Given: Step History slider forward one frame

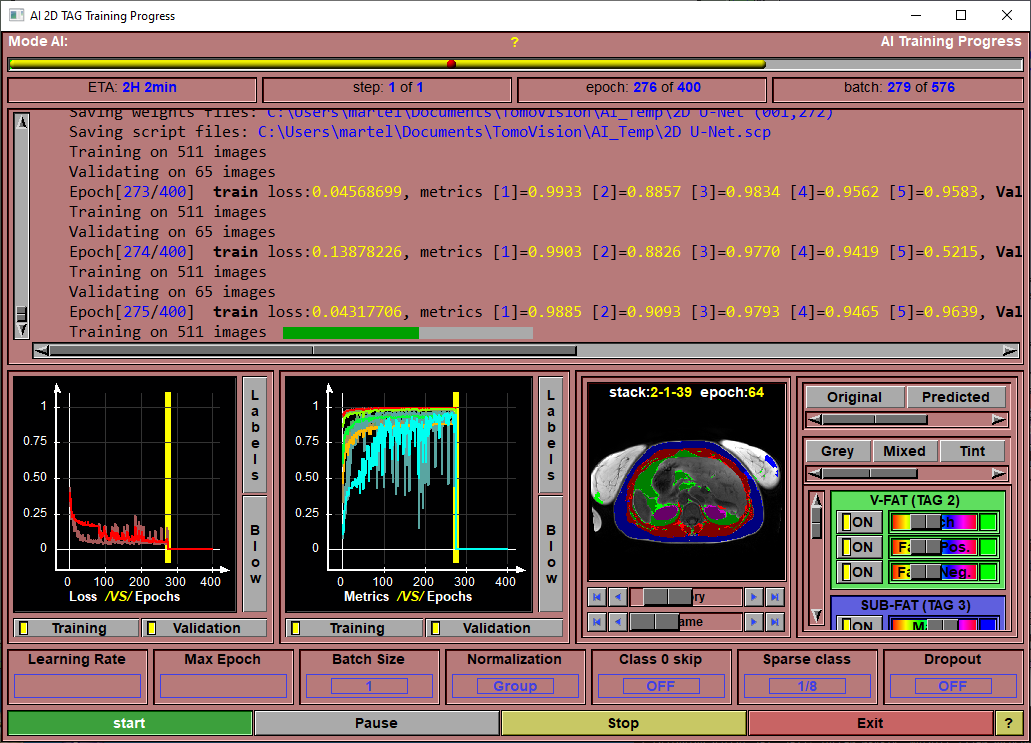Looking at the screenshot, I should (x=754, y=597).
